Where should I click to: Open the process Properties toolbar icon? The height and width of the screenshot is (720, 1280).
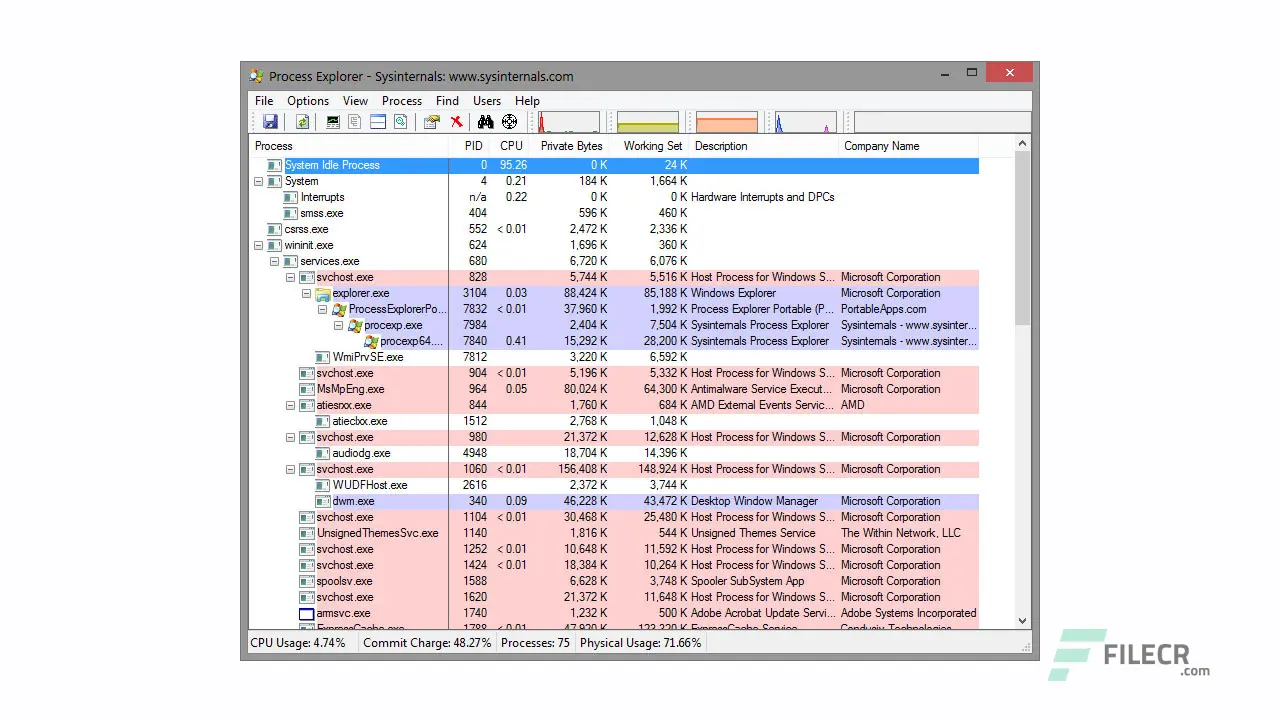[432, 122]
